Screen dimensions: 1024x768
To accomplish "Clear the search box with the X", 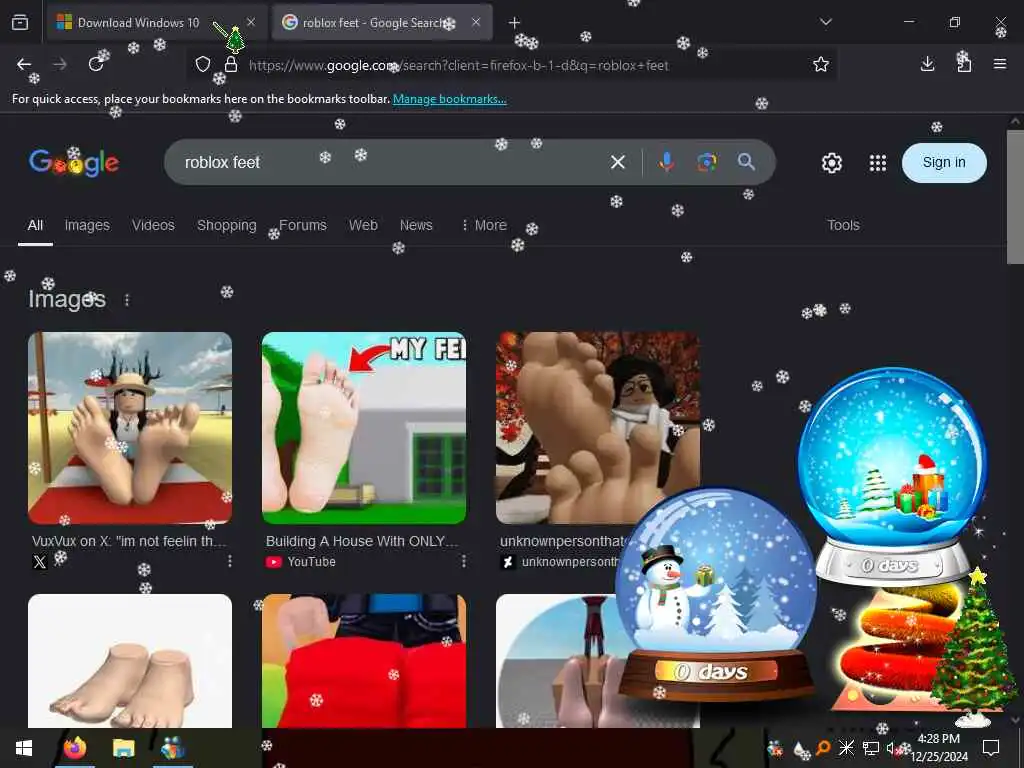I will pos(618,162).
